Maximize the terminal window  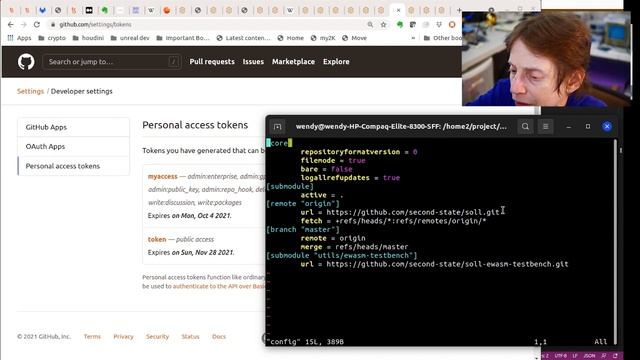pyautogui.click(x=588, y=127)
